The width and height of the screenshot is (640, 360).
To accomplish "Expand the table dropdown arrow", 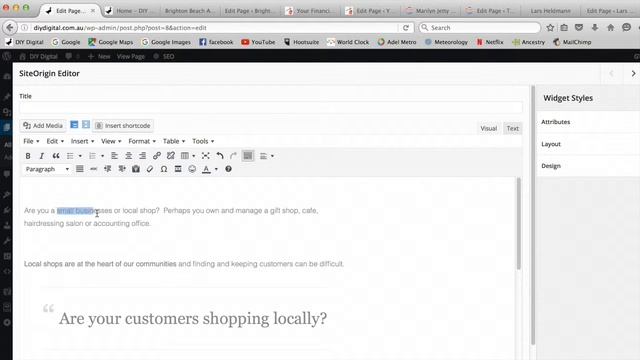I will [x=194, y=156].
